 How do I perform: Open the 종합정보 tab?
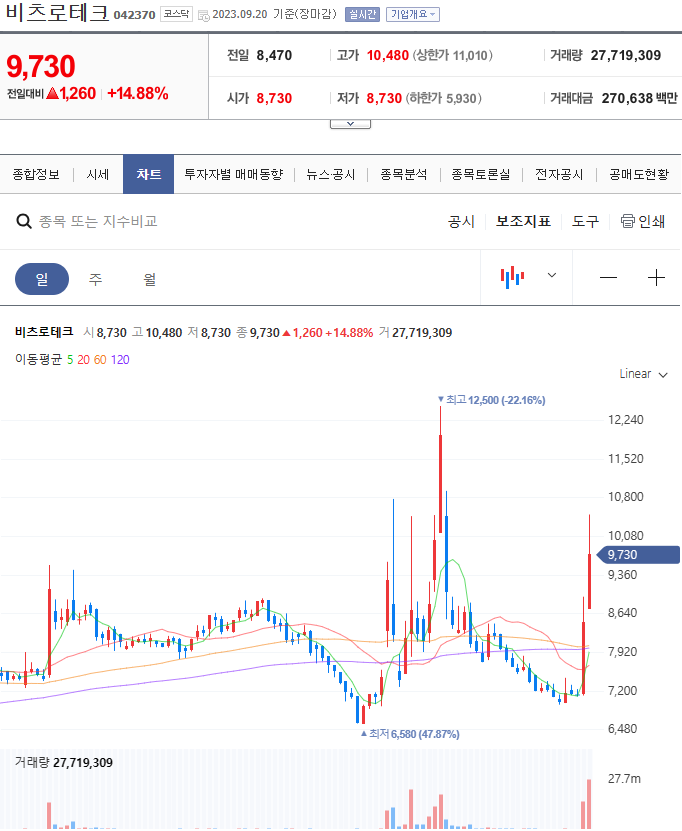click(36, 174)
